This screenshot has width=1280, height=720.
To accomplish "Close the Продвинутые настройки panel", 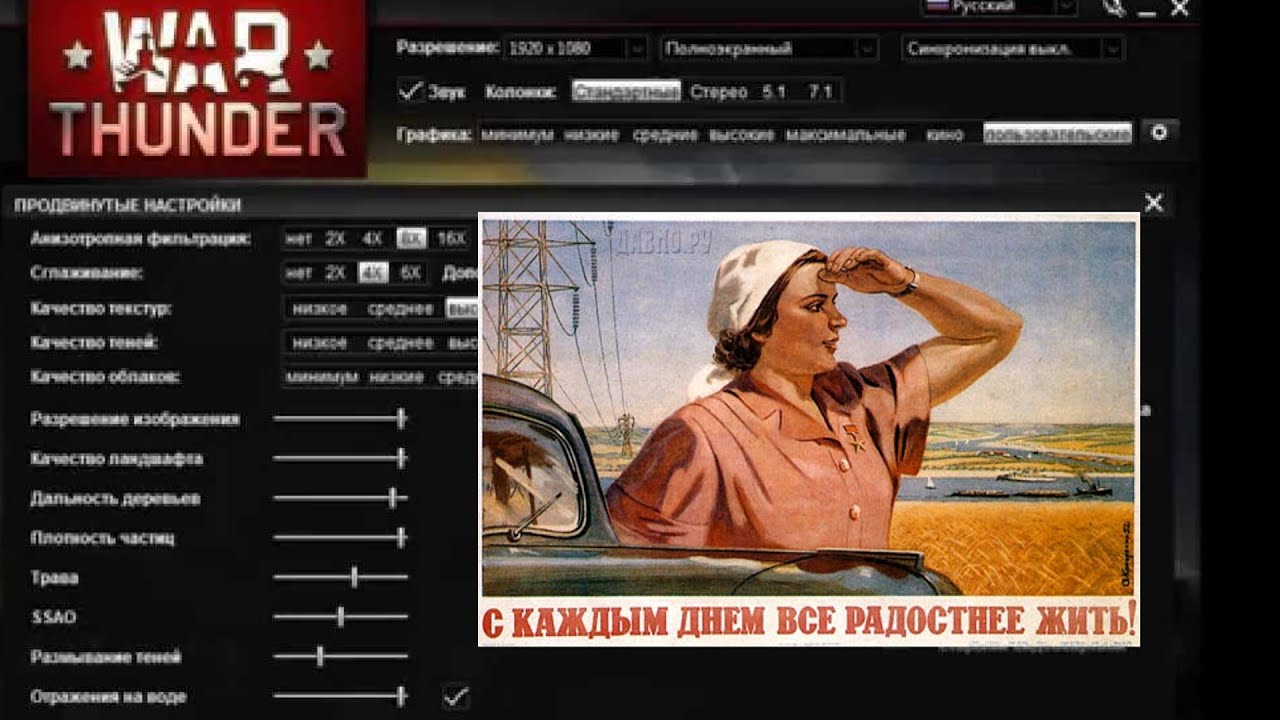I will [x=1153, y=203].
